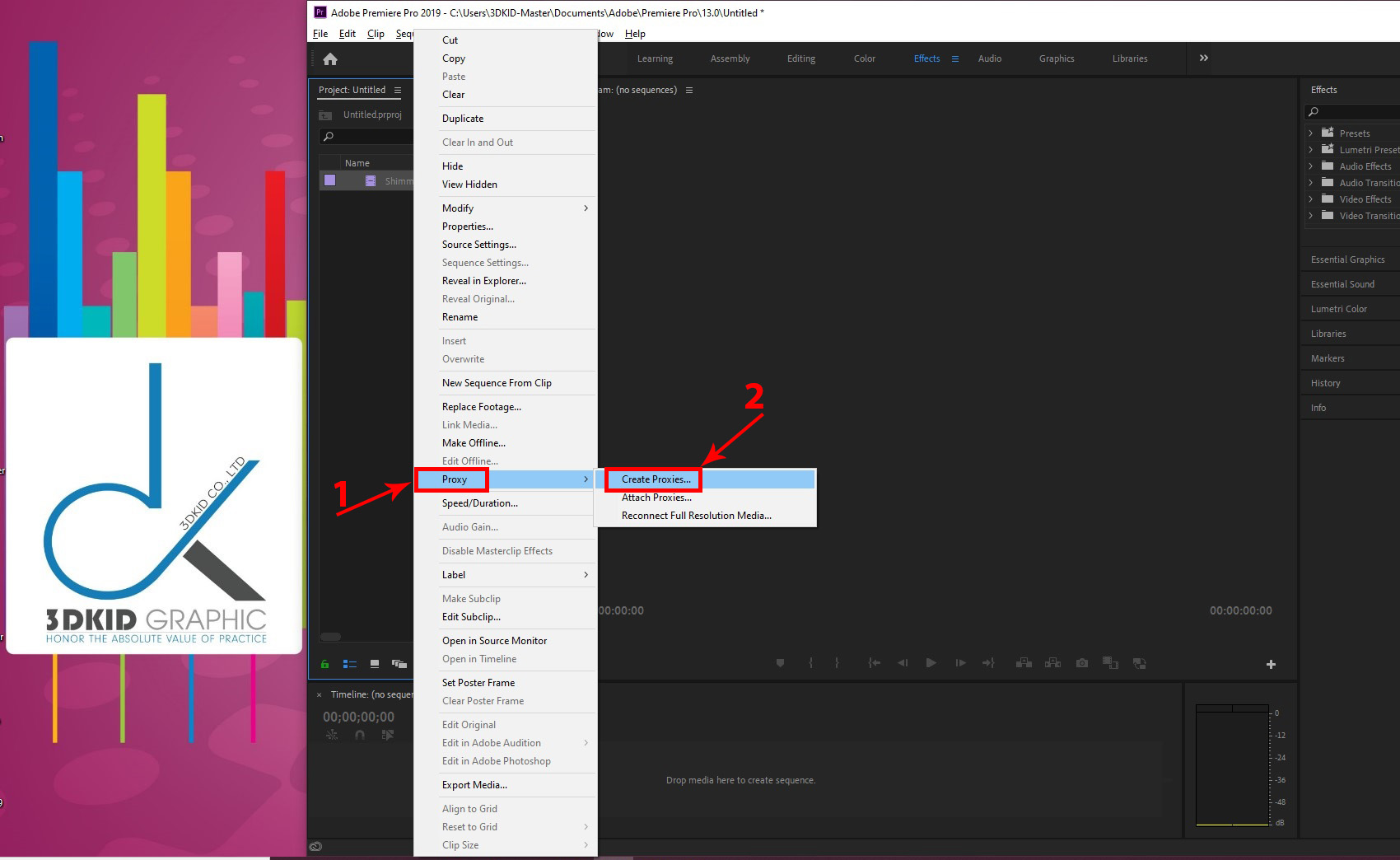Click the violet label swatch of the clip
Viewport: 1400px width, 860px height.
click(330, 180)
